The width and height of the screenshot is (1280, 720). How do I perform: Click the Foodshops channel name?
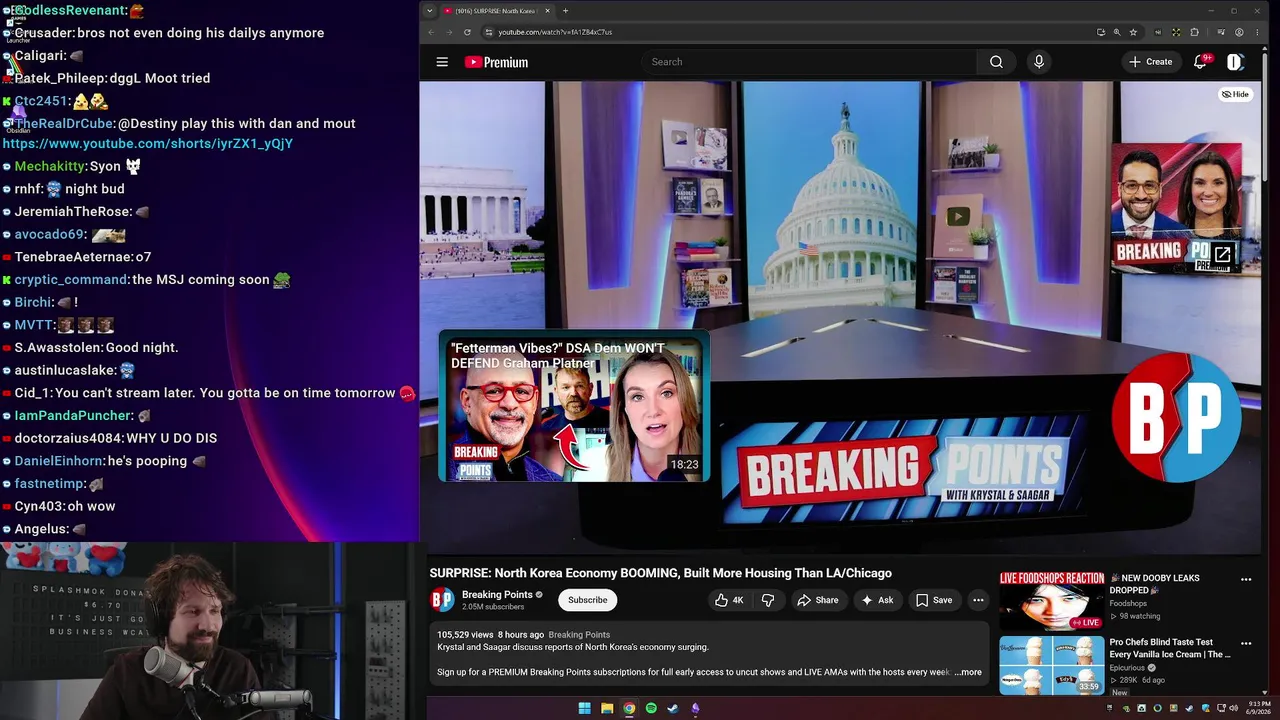pos(1128,604)
